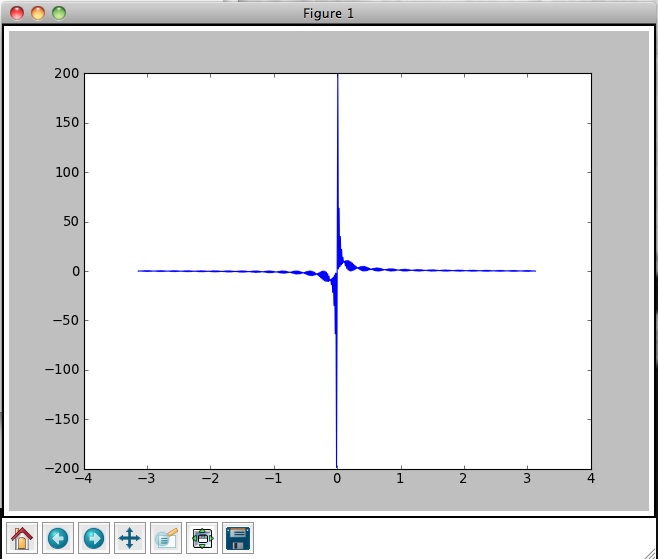Click x-axis label 2

coord(463,478)
